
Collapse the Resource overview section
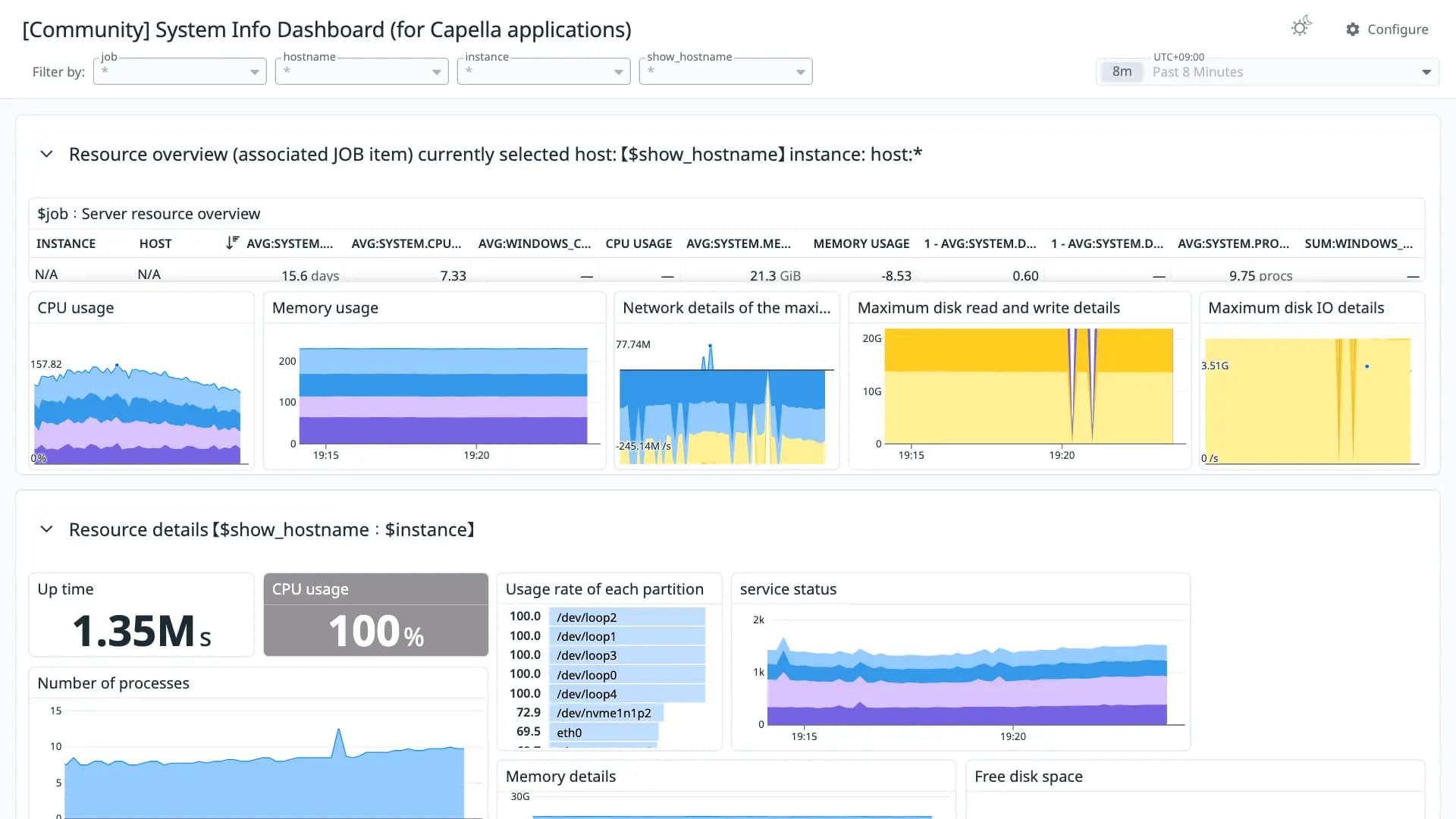[x=46, y=154]
